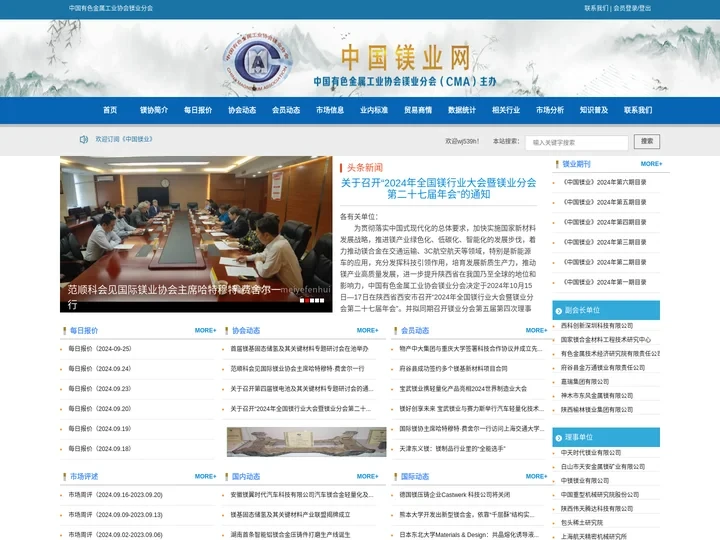Focus the keyword search input field
This screenshot has width=720, height=540.
[577, 143]
